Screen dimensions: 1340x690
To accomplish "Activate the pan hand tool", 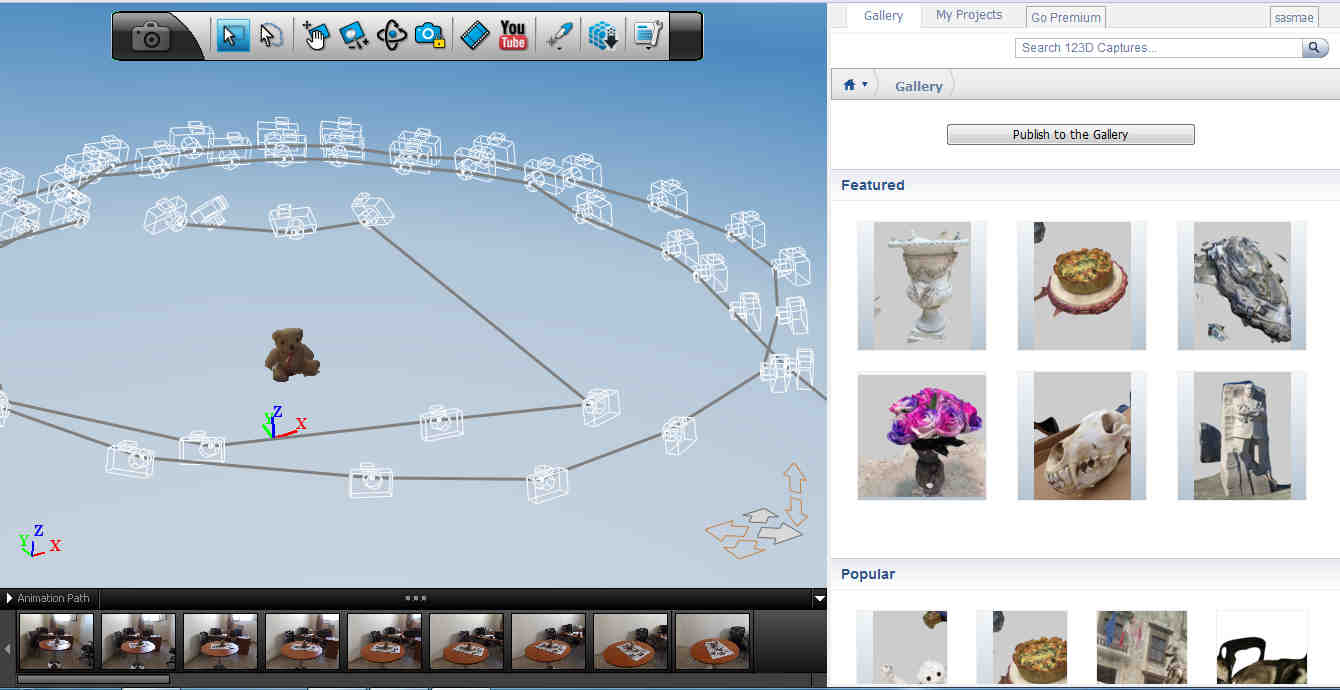I will pos(316,36).
